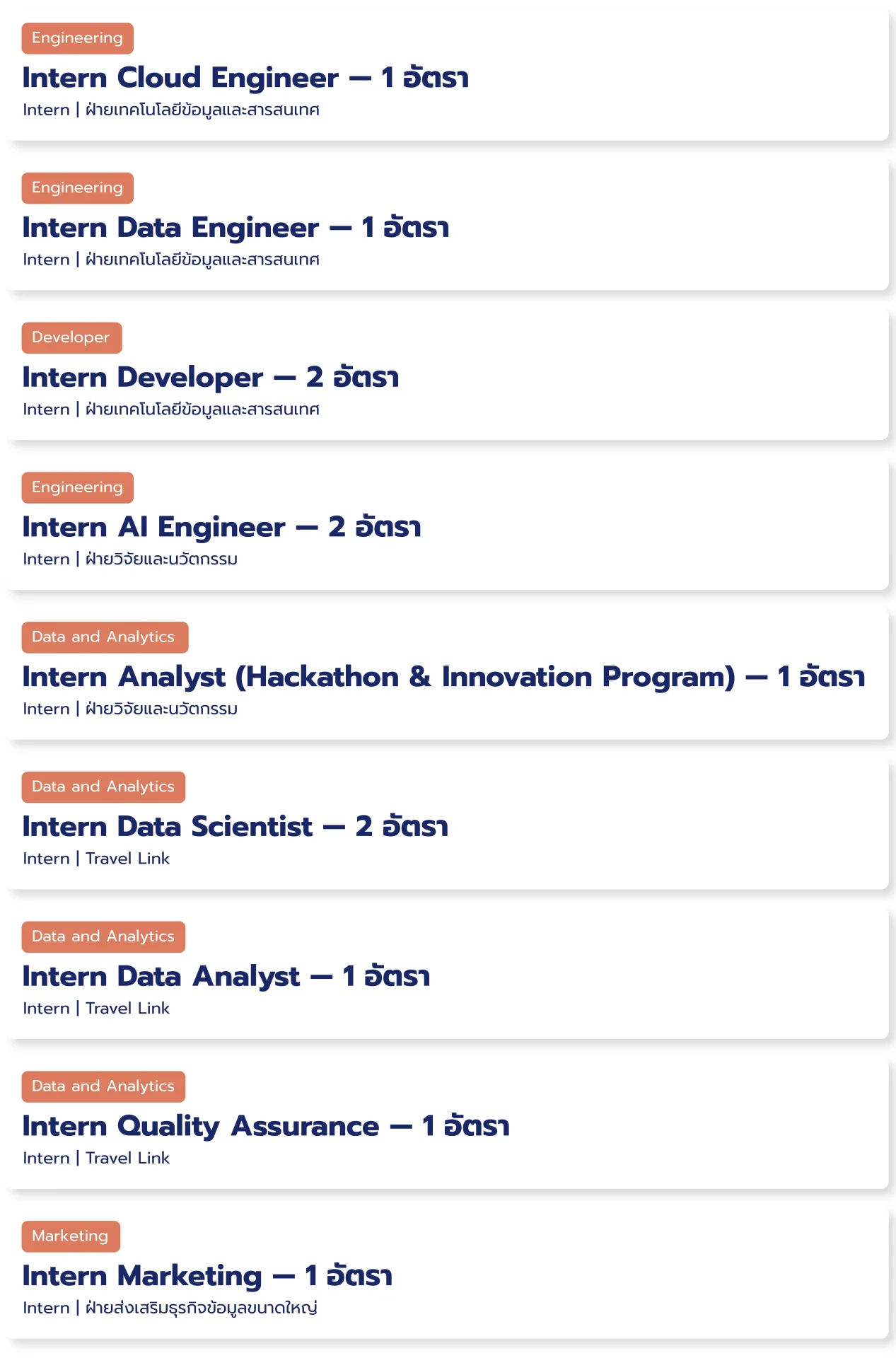The width and height of the screenshot is (896, 1358).
Task: Click the Marketing category tag
Action: tap(70, 1236)
